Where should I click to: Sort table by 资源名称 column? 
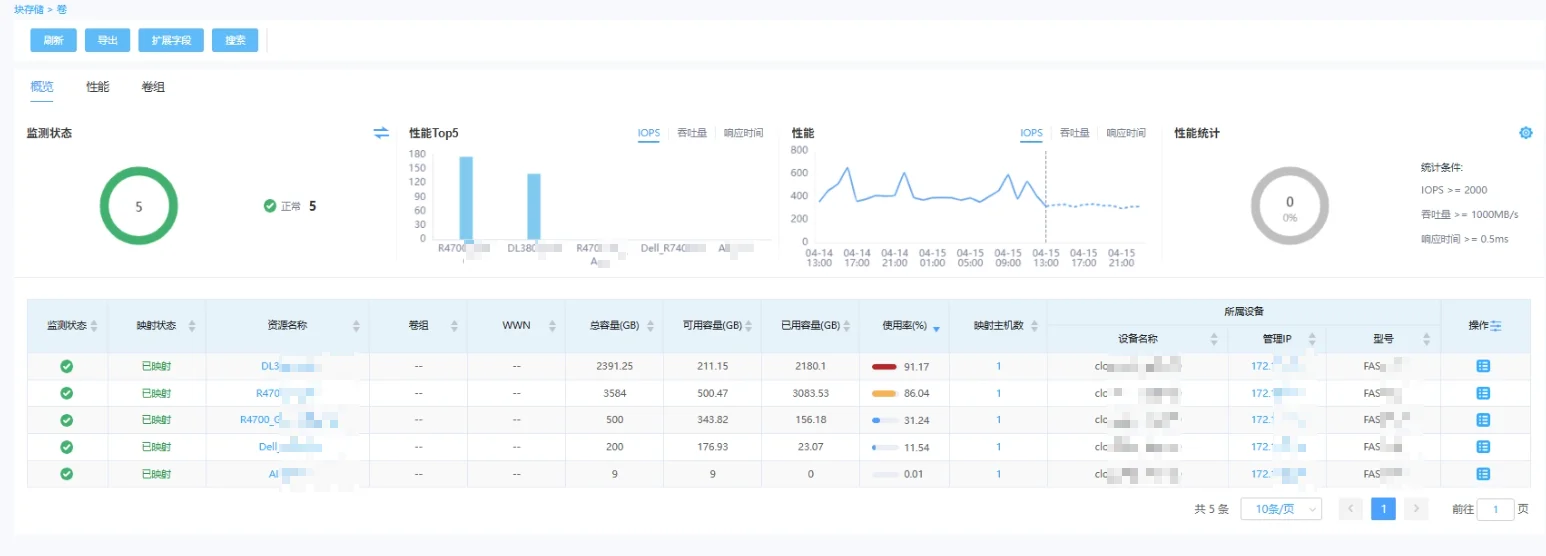click(x=356, y=326)
